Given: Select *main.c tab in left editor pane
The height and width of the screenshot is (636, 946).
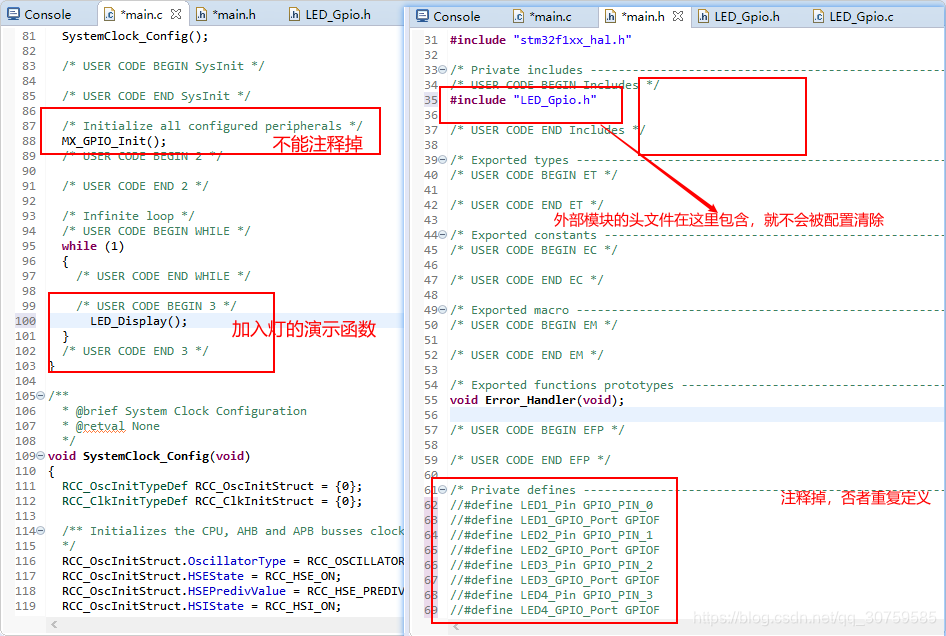Looking at the screenshot, I should pyautogui.click(x=141, y=14).
